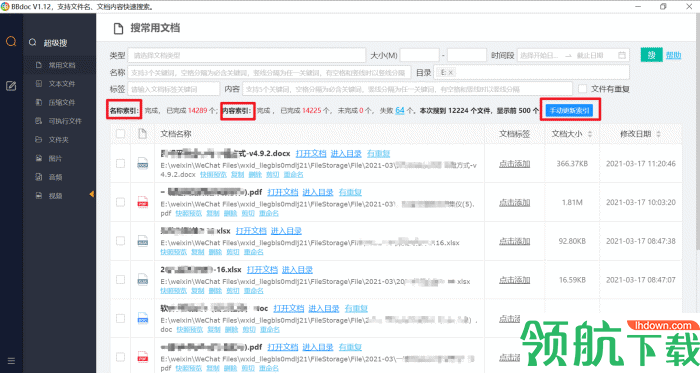Click 打开文档 in the .doc file row
The width and height of the screenshot is (700, 373).
288,308
